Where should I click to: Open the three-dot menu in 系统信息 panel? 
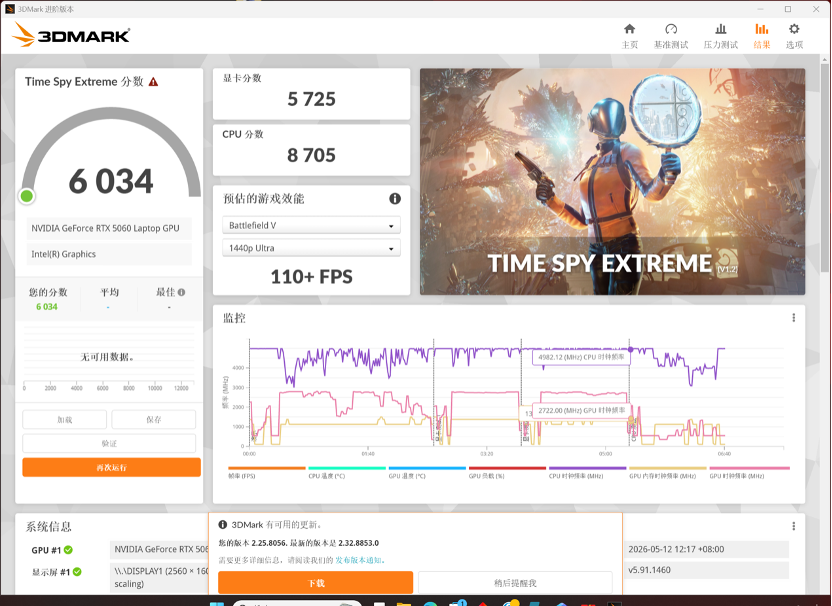point(793,526)
